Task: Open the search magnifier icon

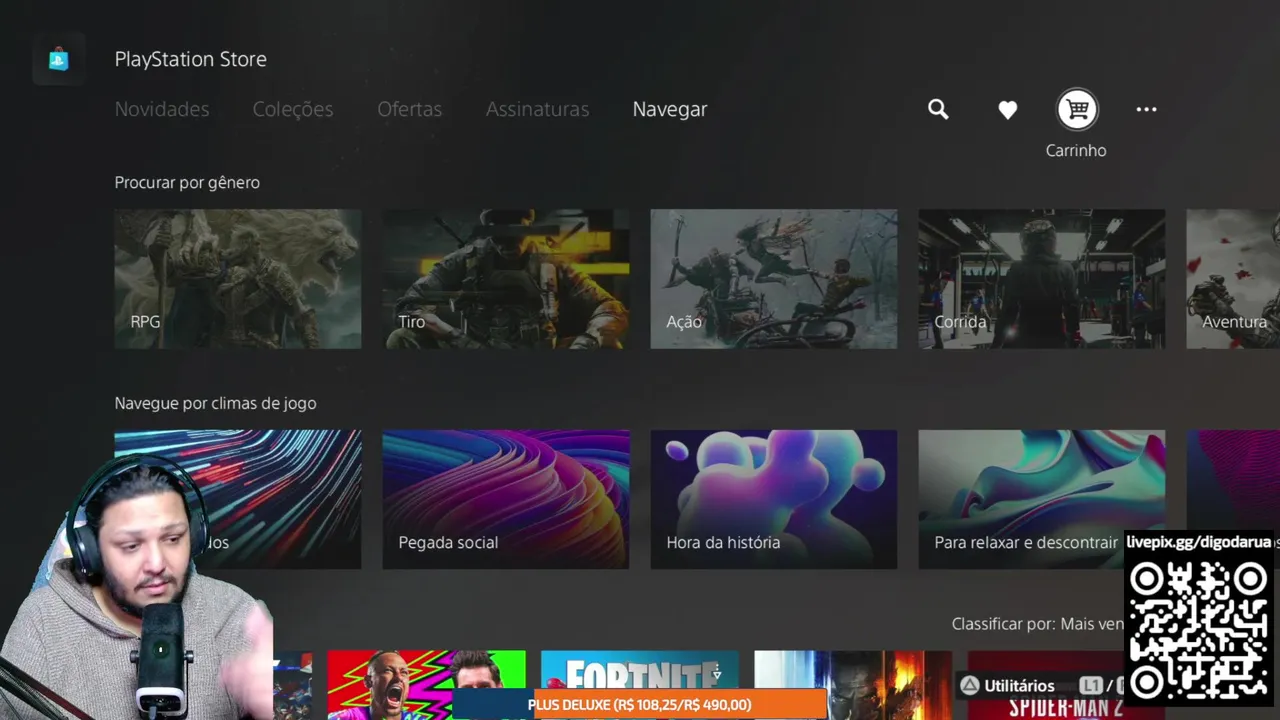Action: click(x=938, y=109)
